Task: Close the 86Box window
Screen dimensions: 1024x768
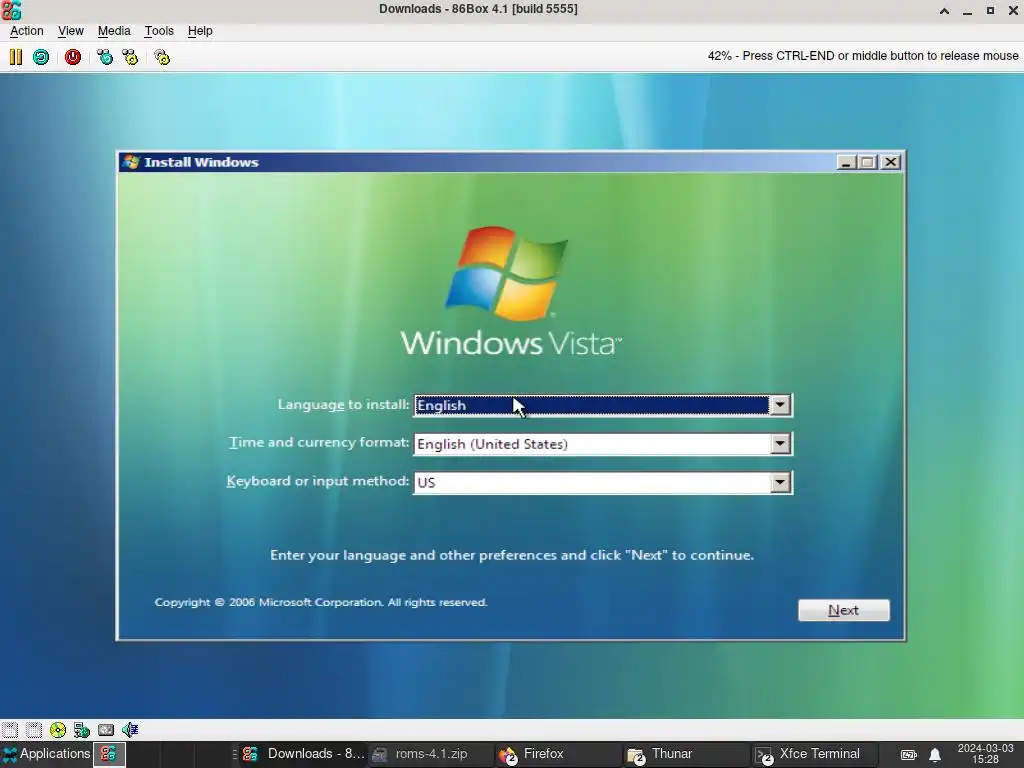Action: [x=1013, y=10]
